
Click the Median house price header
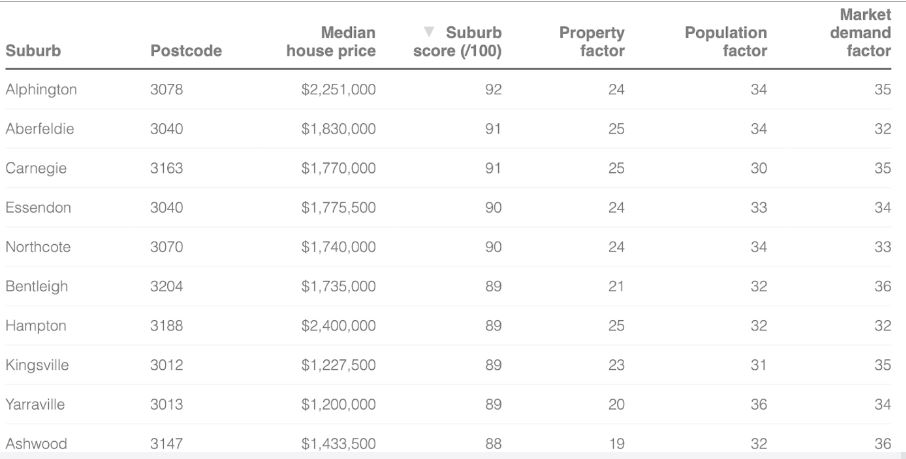point(331,42)
